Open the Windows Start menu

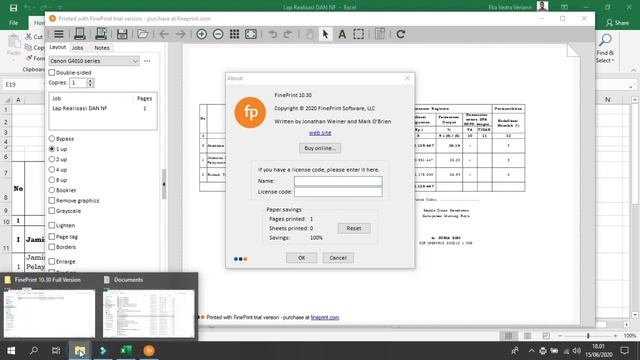click(11, 351)
